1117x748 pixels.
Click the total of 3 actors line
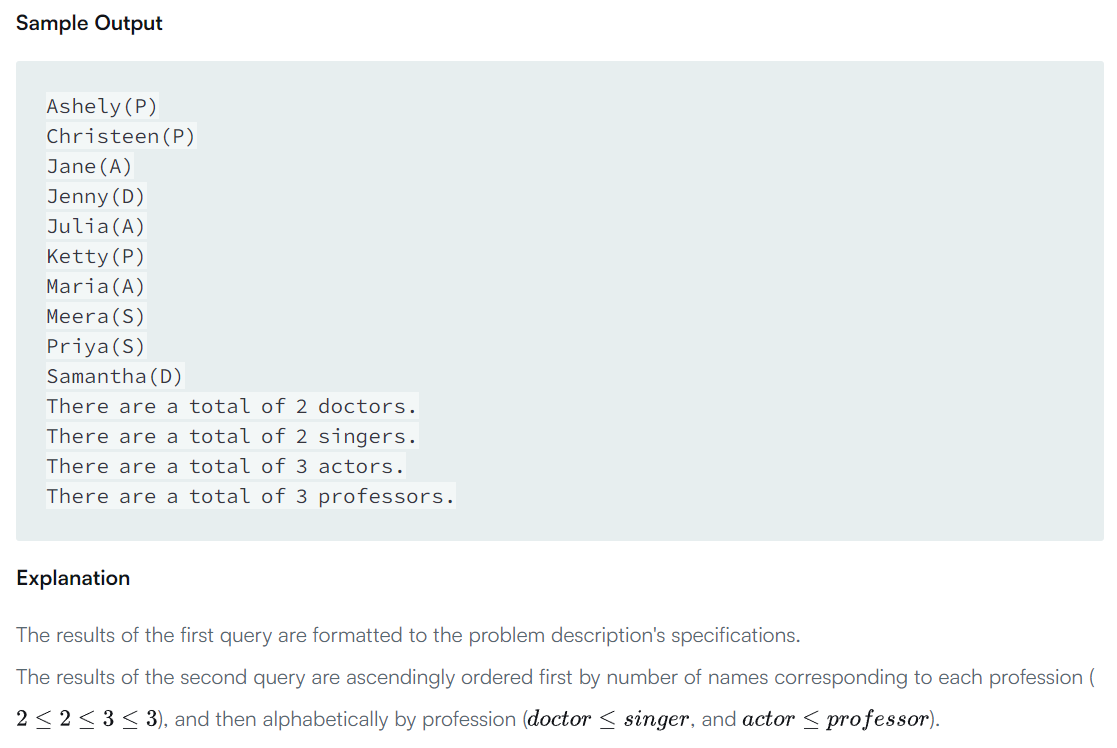coord(225,466)
